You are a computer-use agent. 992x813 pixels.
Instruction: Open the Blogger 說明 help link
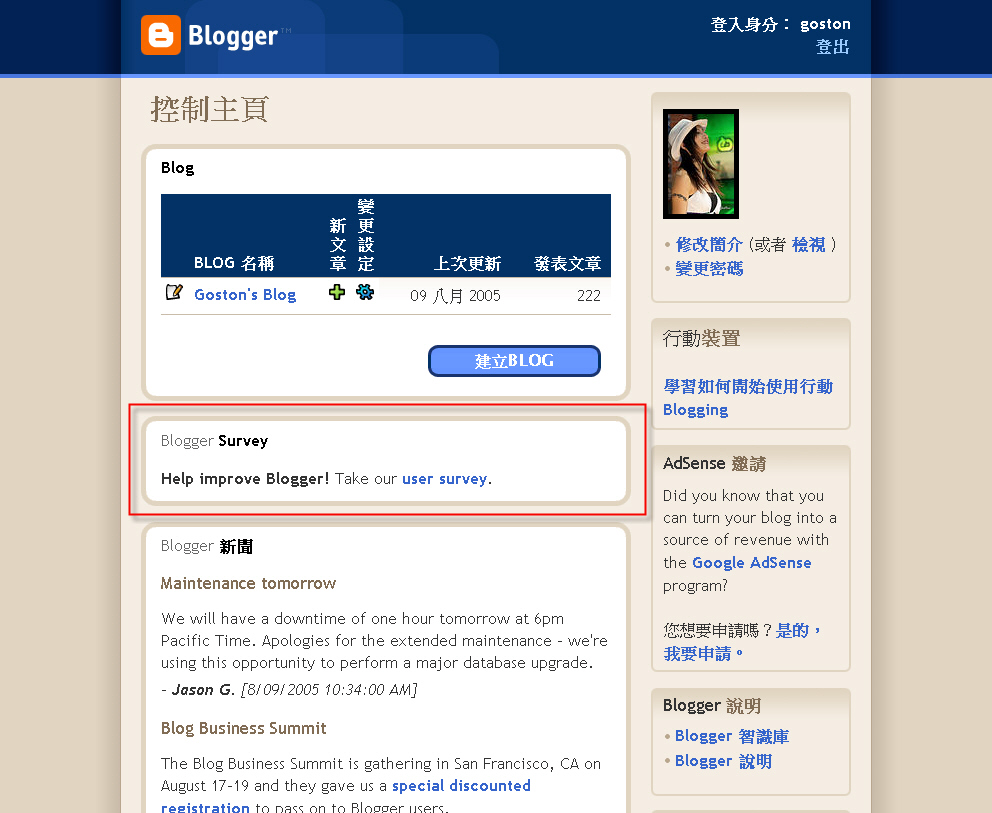[723, 761]
